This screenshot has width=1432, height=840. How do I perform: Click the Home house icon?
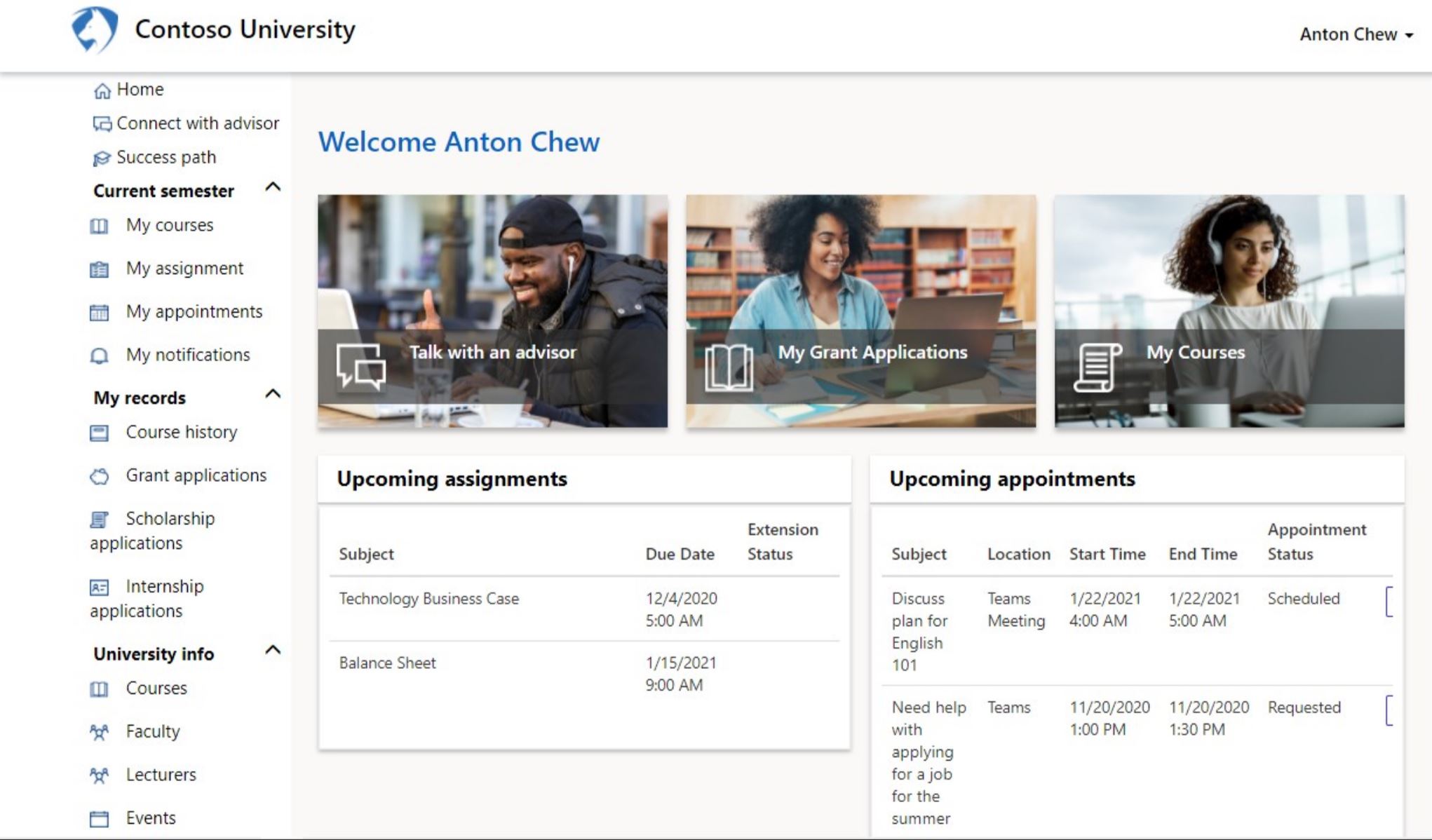102,90
